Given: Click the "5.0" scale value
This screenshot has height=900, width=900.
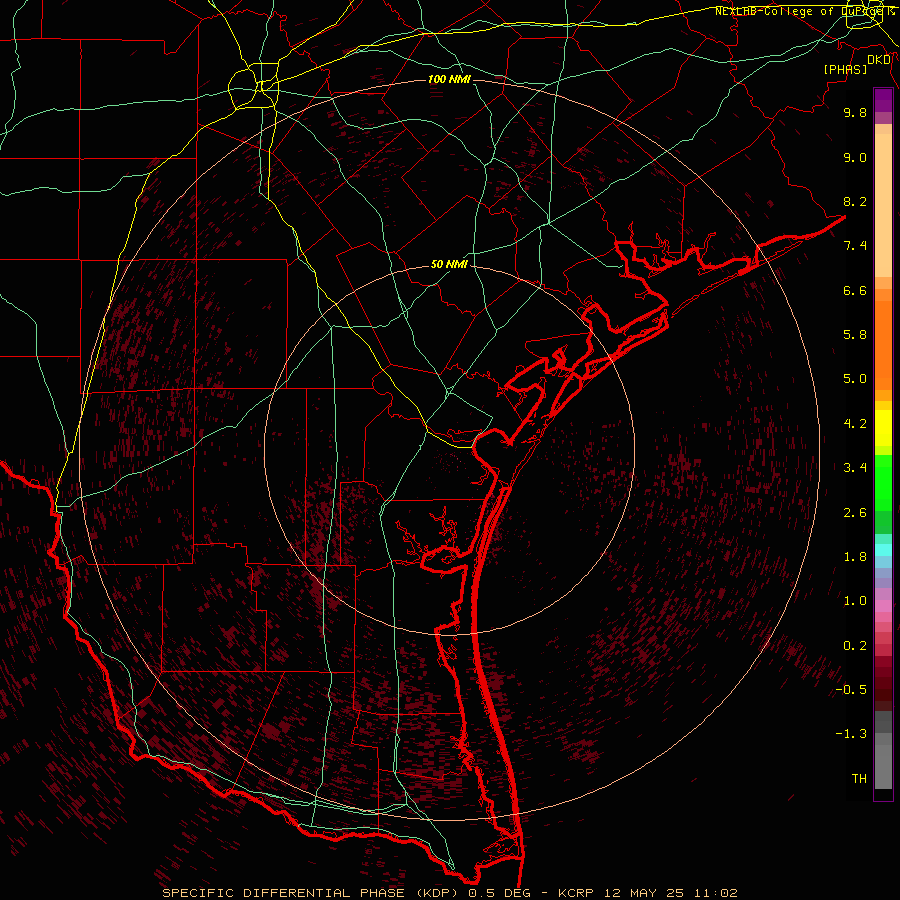Looking at the screenshot, I should 855,379.
